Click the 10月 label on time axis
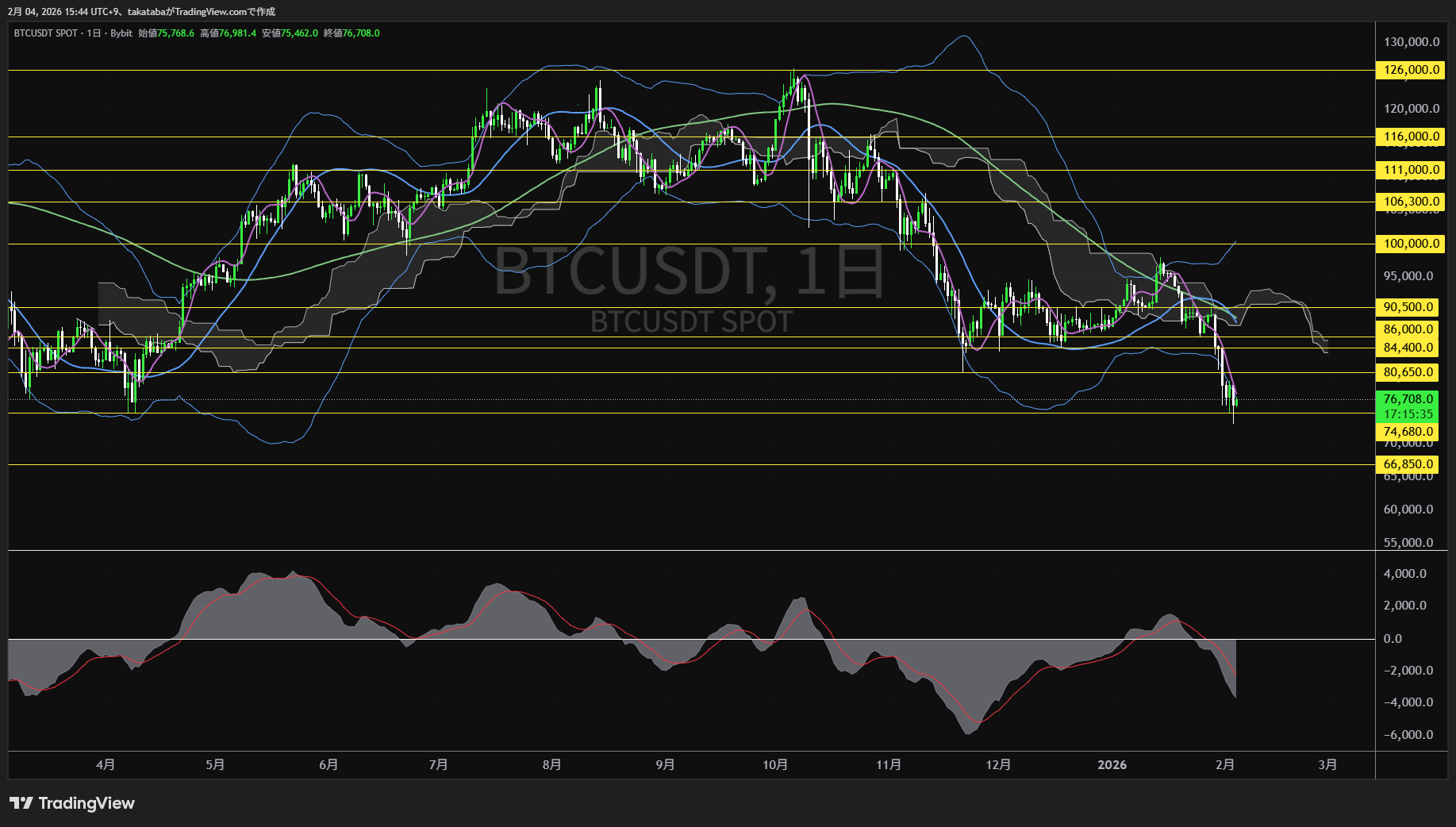The width and height of the screenshot is (1456, 827). (775, 764)
